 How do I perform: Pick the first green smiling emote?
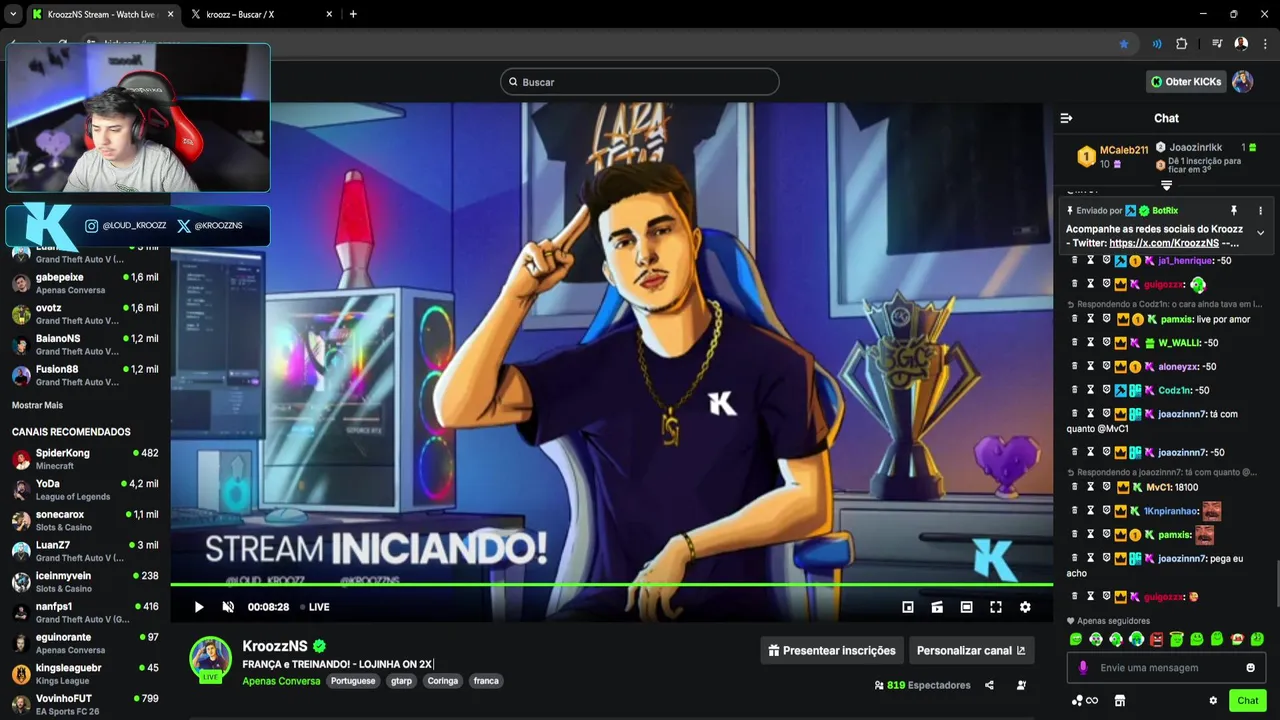[1076, 639]
